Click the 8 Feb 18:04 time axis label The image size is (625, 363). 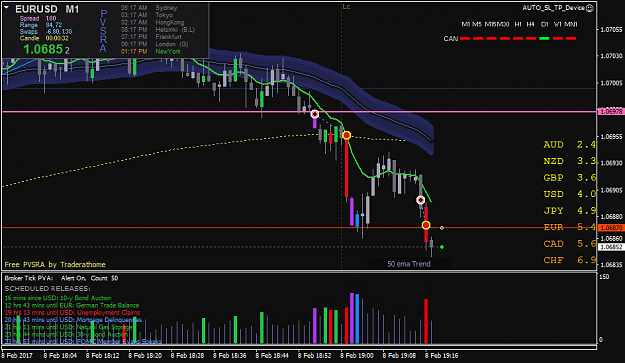[x=60, y=355]
